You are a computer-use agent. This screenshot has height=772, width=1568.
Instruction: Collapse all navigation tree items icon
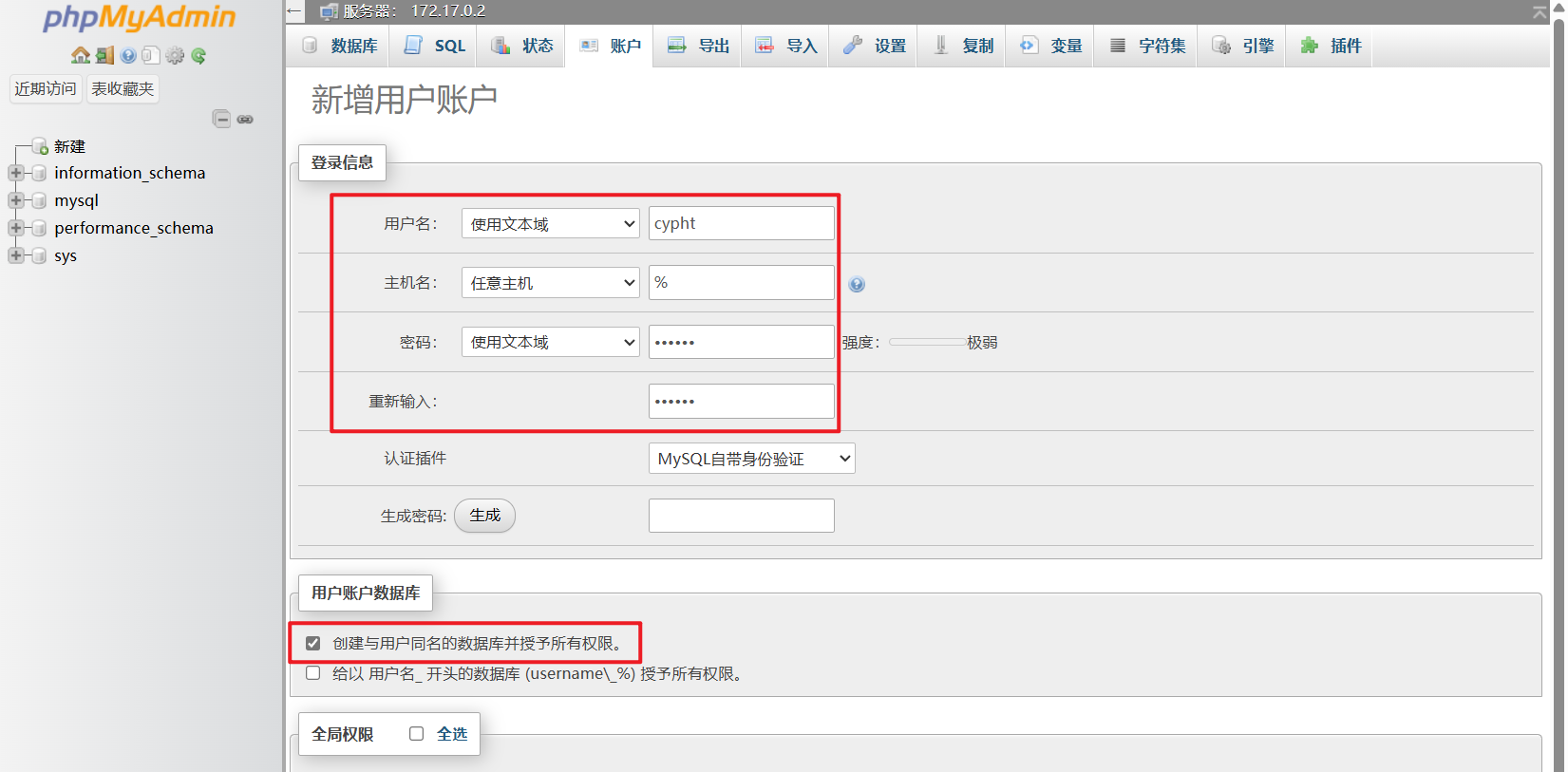click(221, 119)
